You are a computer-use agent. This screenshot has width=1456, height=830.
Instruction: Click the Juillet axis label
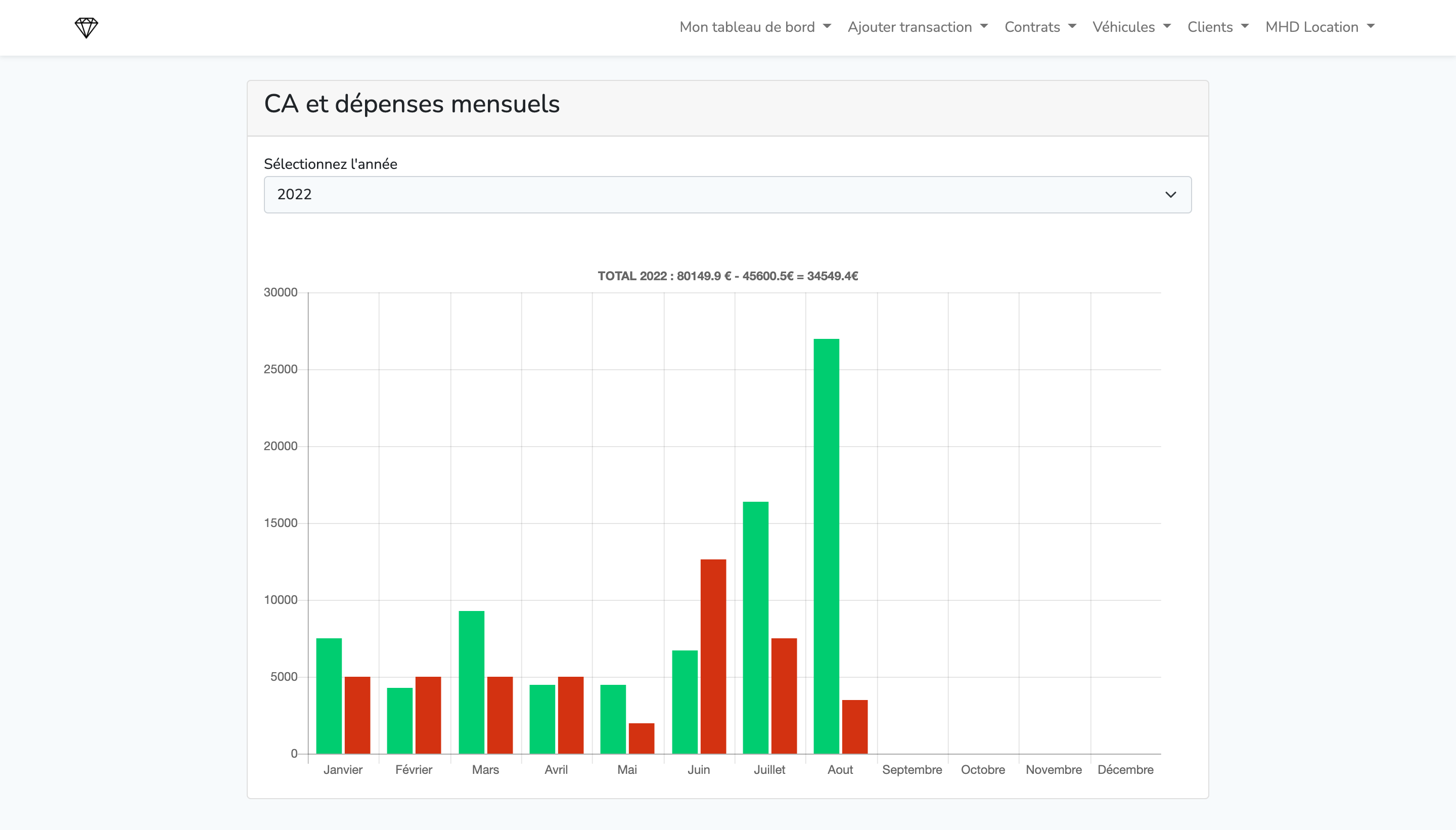coord(769,770)
